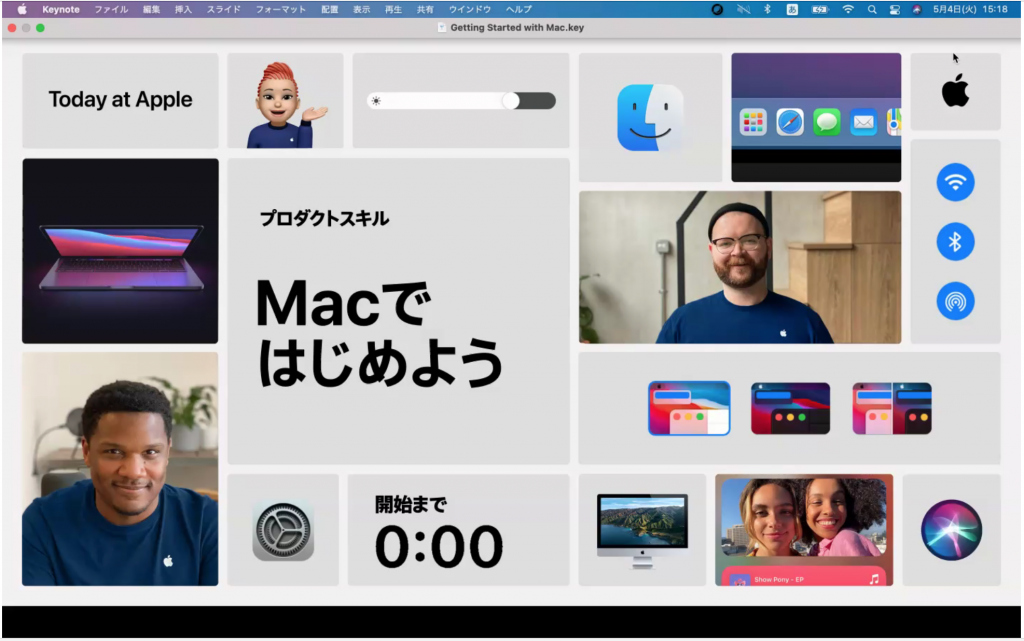Click the colorful Siri orb icon on slide
The height and width of the screenshot is (641, 1024).
pos(952,530)
